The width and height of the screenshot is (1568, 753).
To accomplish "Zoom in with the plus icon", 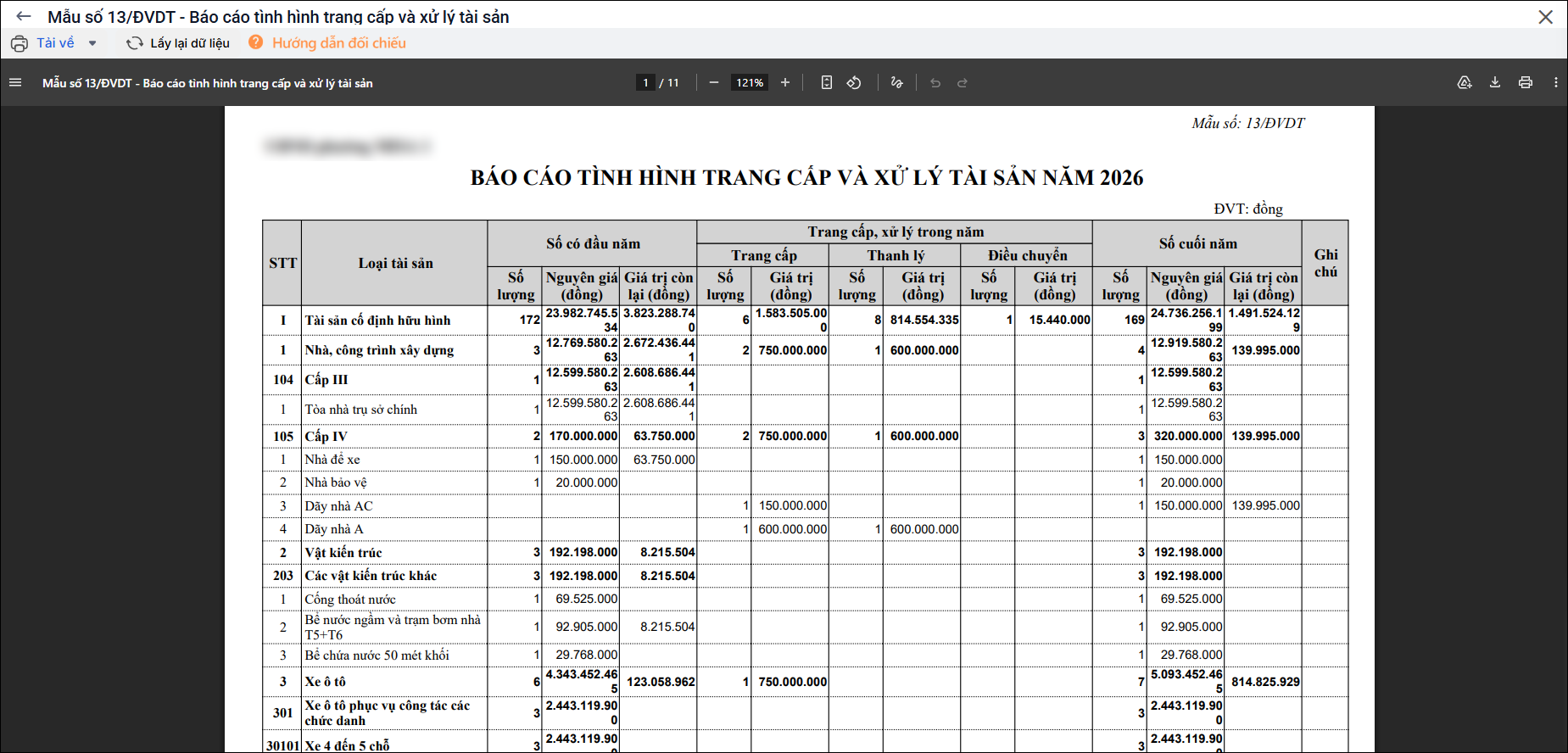I will [785, 82].
